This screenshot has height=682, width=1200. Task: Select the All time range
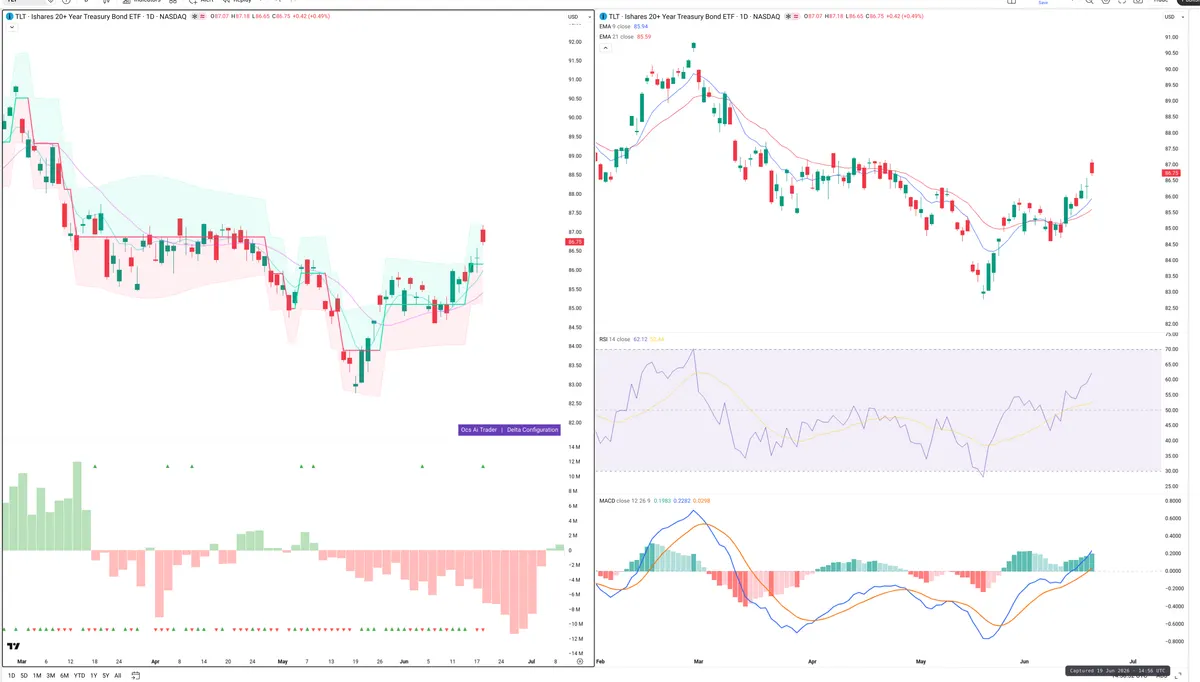tap(118, 676)
